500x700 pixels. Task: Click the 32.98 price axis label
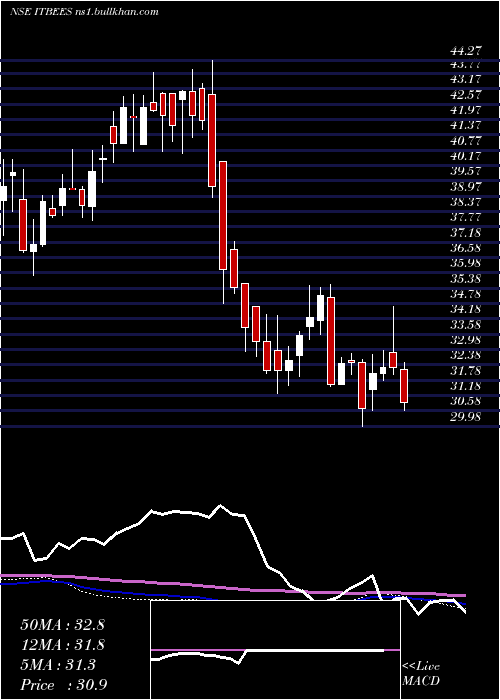(466, 340)
